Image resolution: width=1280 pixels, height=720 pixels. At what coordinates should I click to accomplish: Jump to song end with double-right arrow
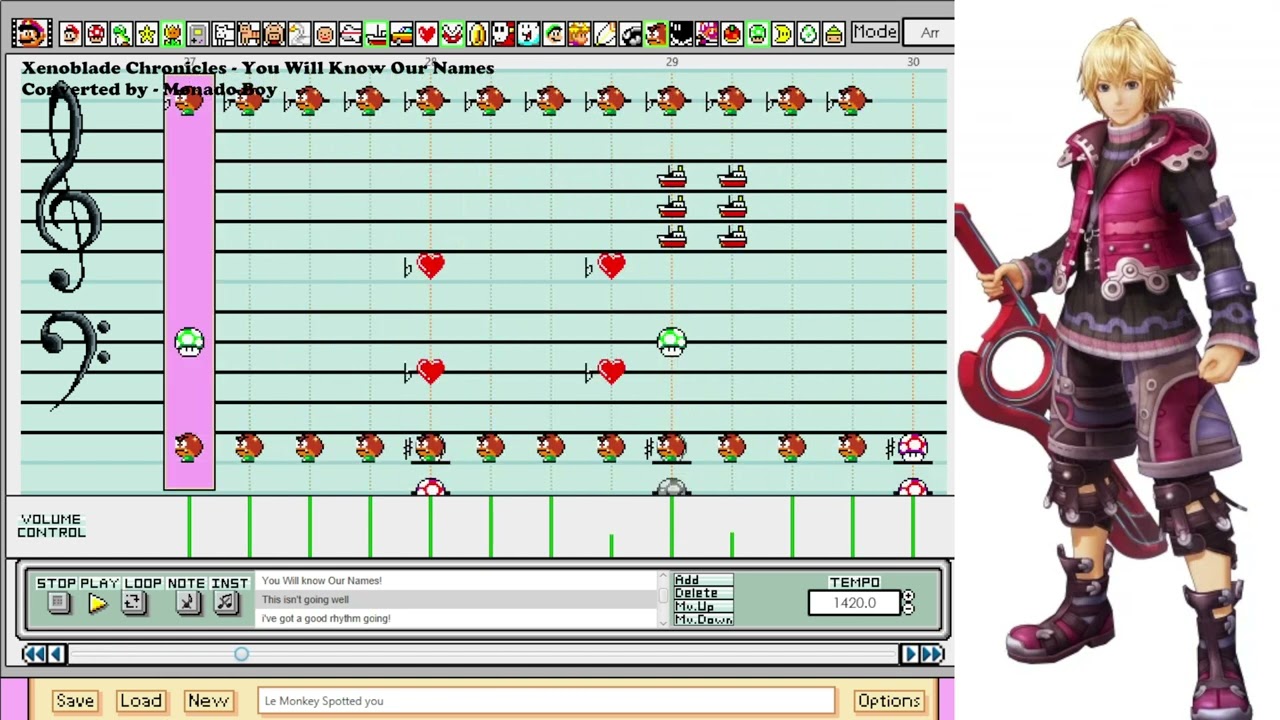coord(932,654)
